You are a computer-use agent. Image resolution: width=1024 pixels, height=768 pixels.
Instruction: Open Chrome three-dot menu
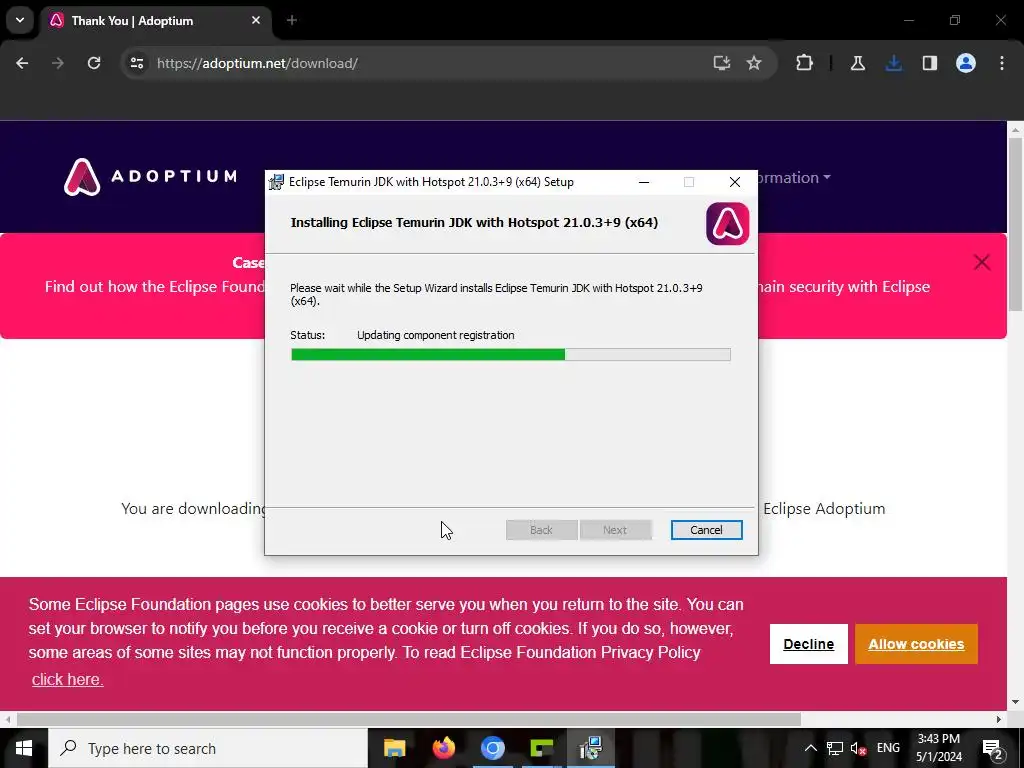(x=1002, y=63)
